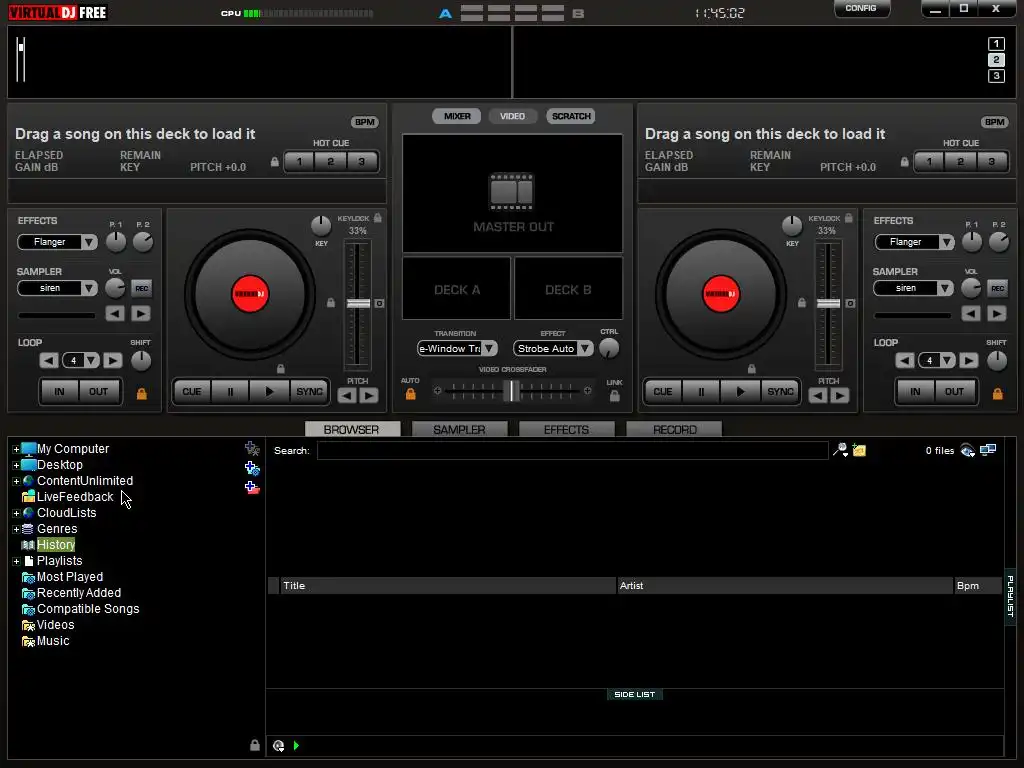Click SYNC on the right deck
Screen dimensions: 1024x768
tap(780, 392)
